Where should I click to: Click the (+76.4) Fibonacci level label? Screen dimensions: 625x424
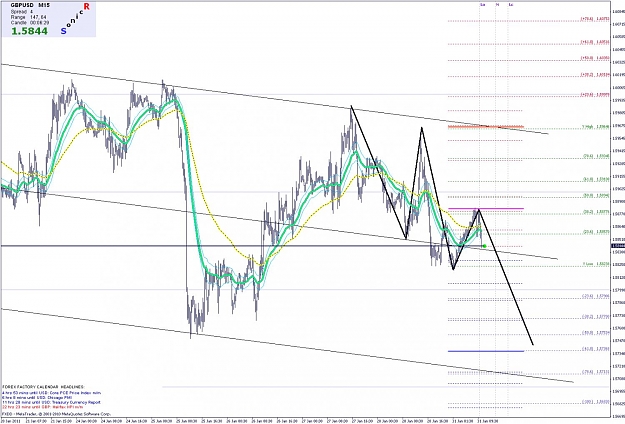point(595,19)
